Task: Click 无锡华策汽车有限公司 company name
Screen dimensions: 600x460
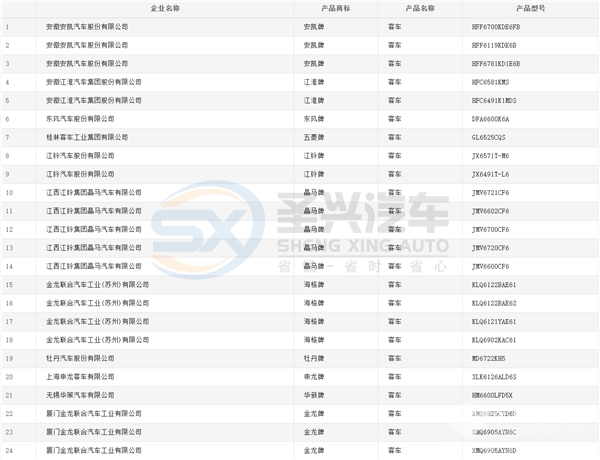Action: tap(82, 395)
